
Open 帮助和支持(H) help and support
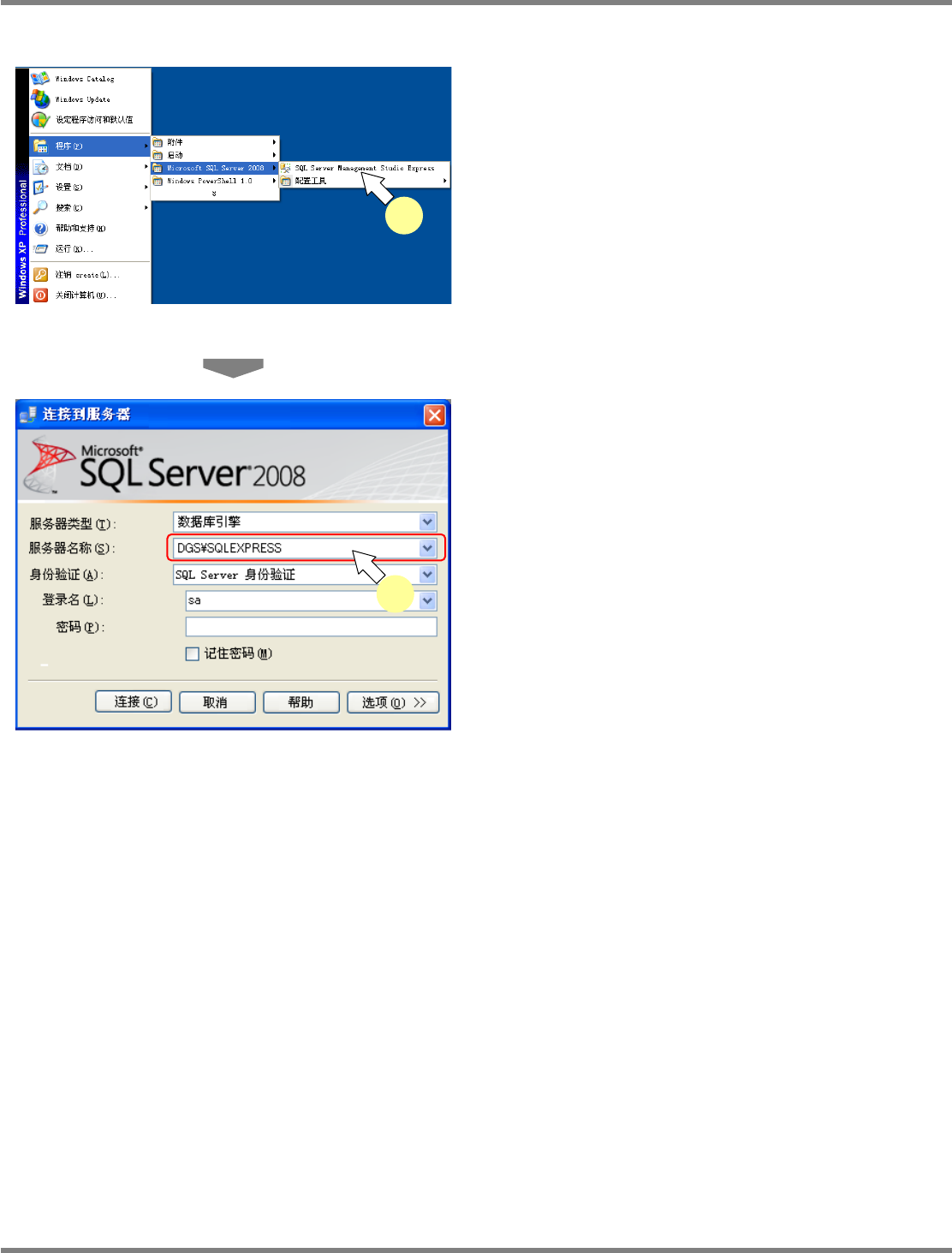point(90,229)
